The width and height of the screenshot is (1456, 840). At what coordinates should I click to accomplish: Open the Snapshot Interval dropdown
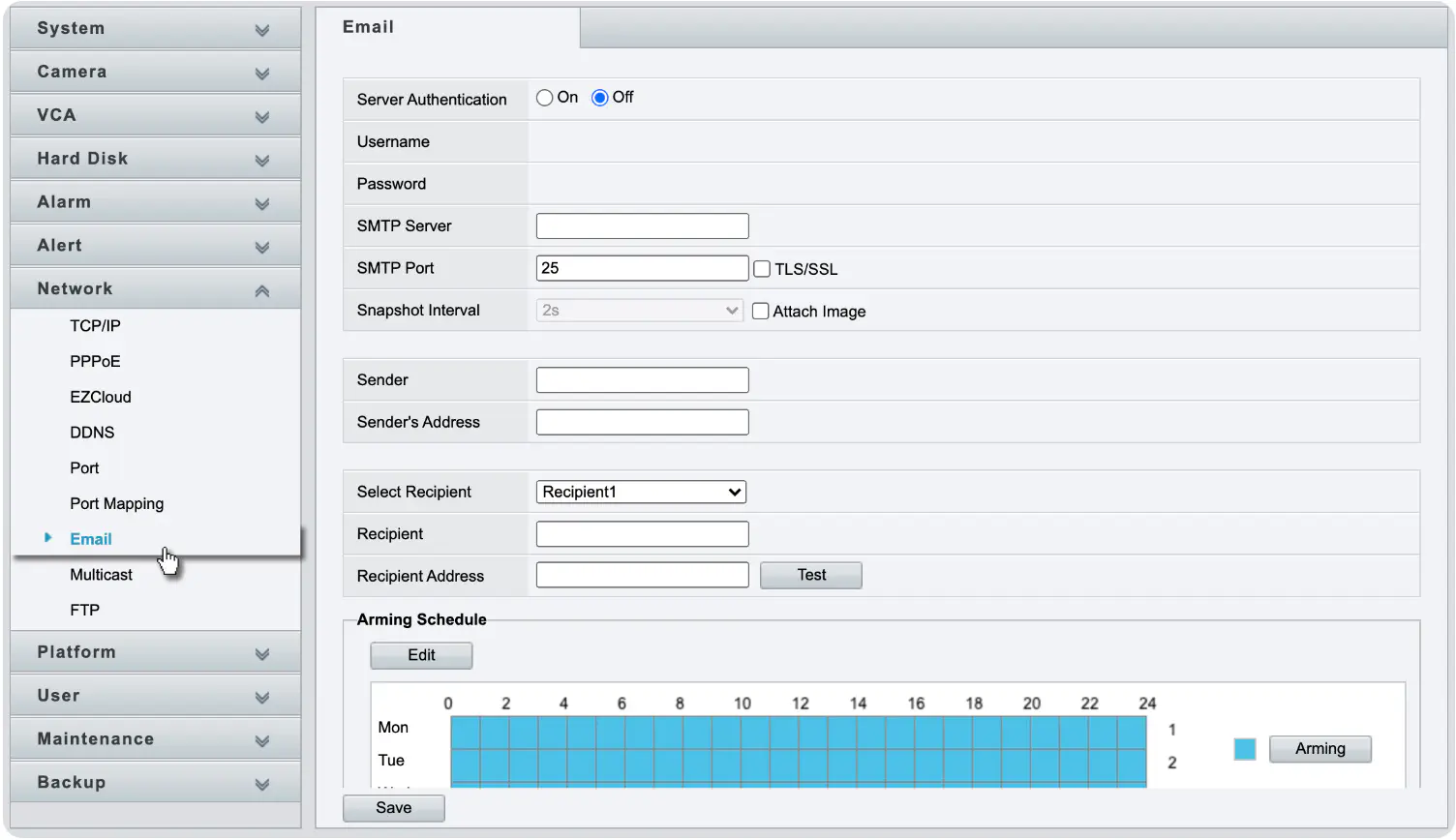click(x=640, y=311)
